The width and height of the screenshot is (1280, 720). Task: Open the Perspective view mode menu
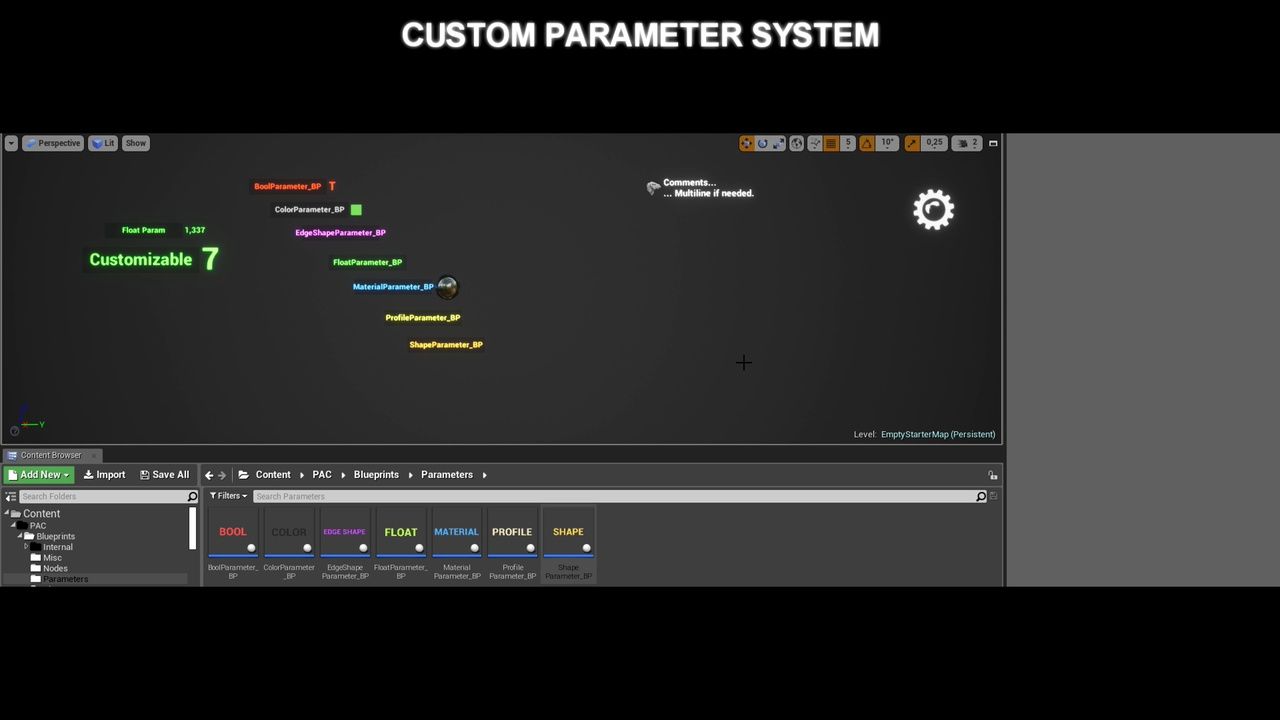53,143
